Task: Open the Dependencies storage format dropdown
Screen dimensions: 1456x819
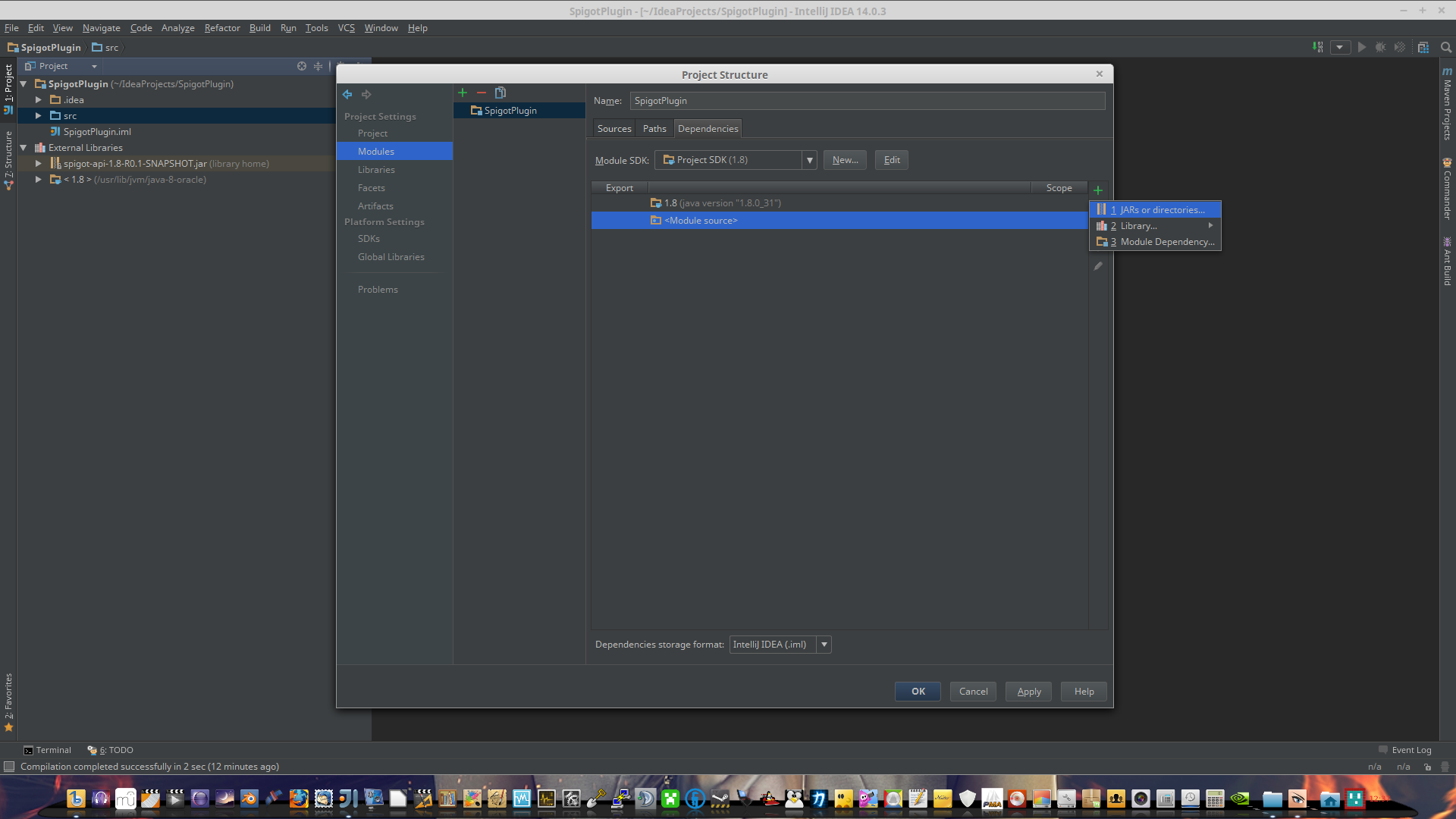Action: 824,644
